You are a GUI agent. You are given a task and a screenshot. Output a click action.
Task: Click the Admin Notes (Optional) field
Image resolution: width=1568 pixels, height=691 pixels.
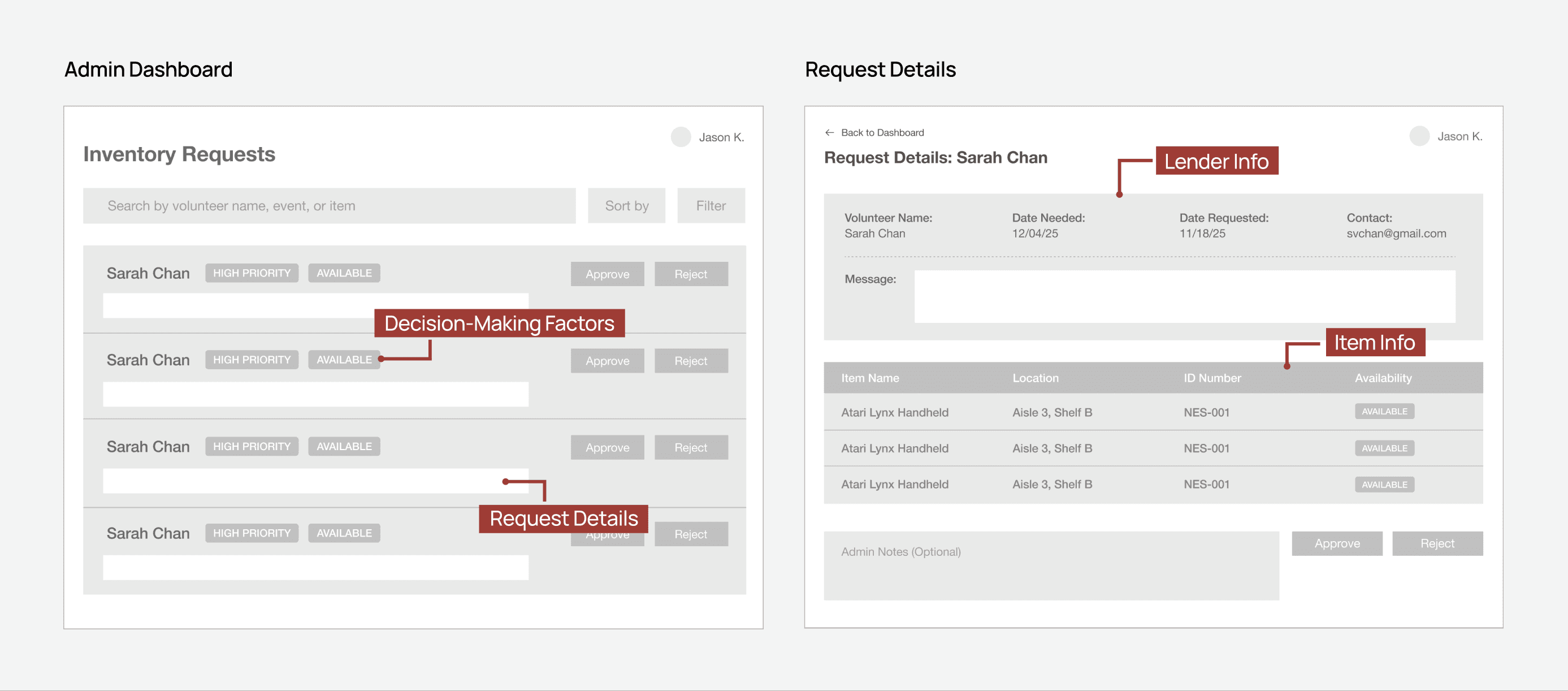(1051, 565)
